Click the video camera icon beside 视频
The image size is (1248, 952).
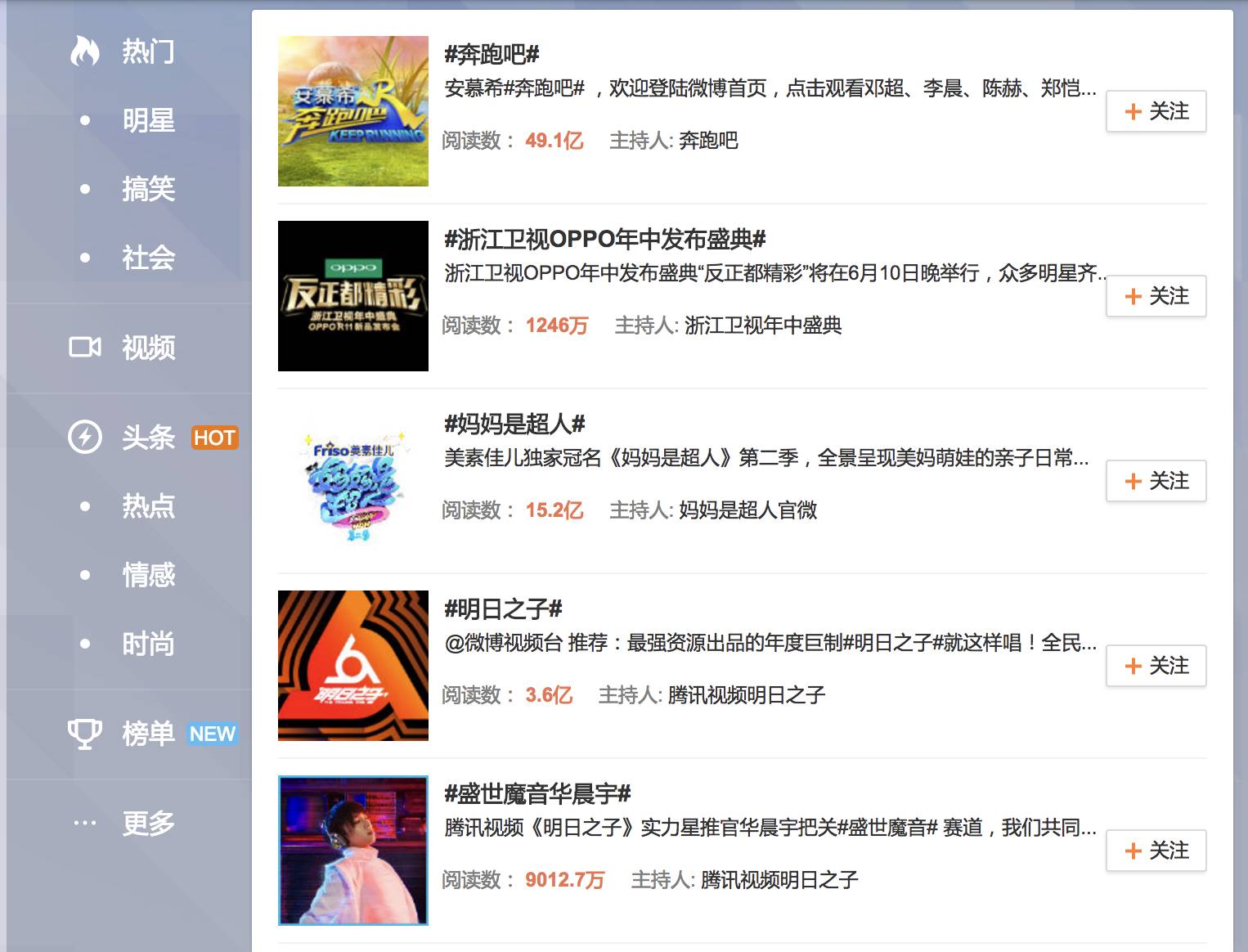84,348
